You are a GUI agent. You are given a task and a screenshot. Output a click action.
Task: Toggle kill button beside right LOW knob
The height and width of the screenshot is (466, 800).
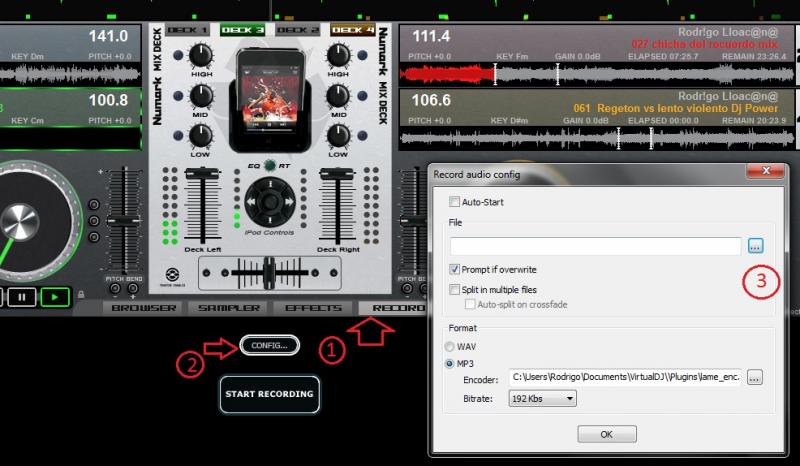coord(362,136)
